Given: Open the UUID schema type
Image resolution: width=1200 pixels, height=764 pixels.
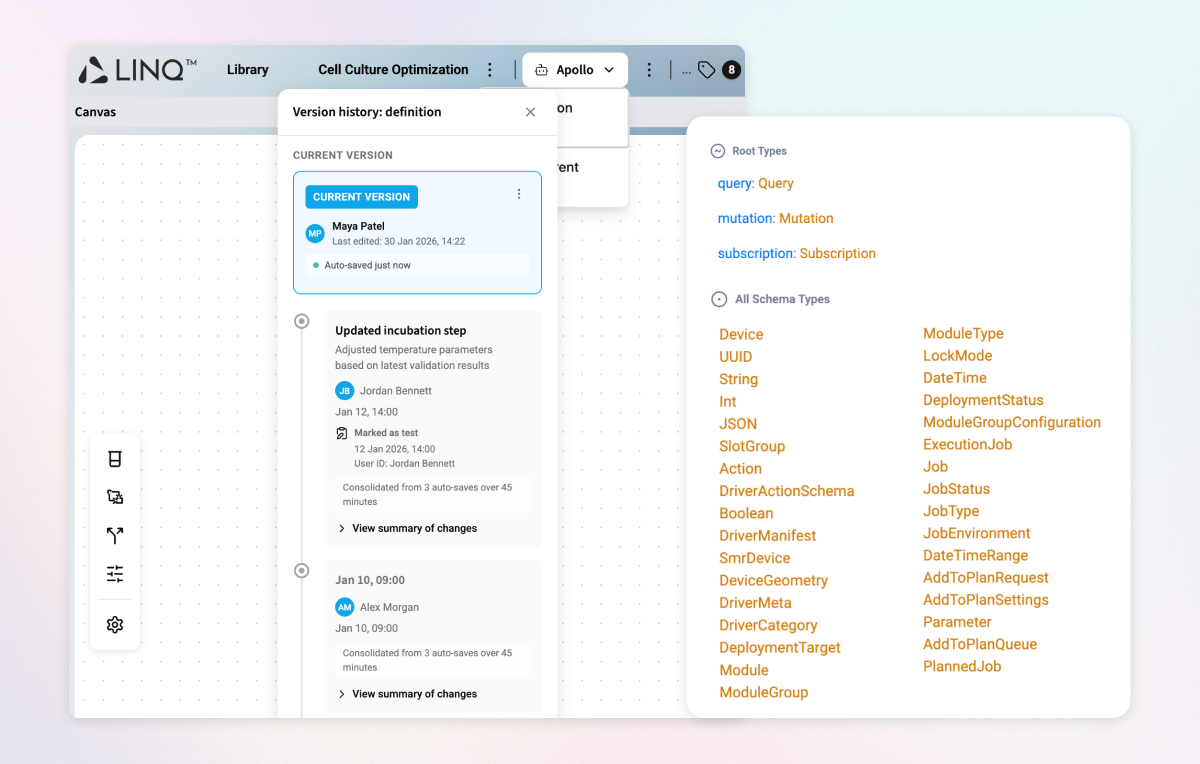Looking at the screenshot, I should [x=736, y=357].
